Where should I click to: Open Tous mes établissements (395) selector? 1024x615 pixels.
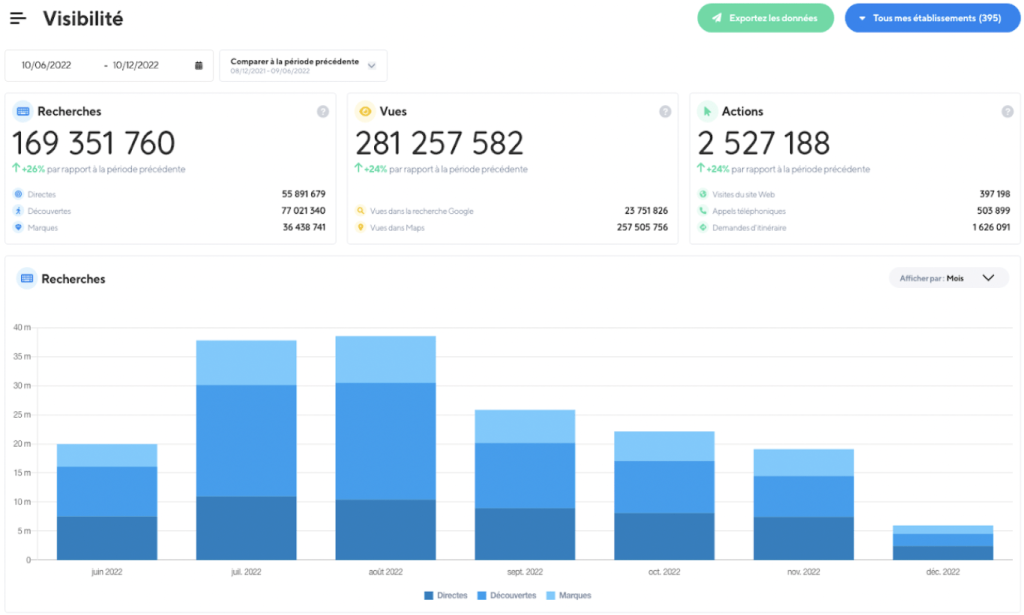932,18
